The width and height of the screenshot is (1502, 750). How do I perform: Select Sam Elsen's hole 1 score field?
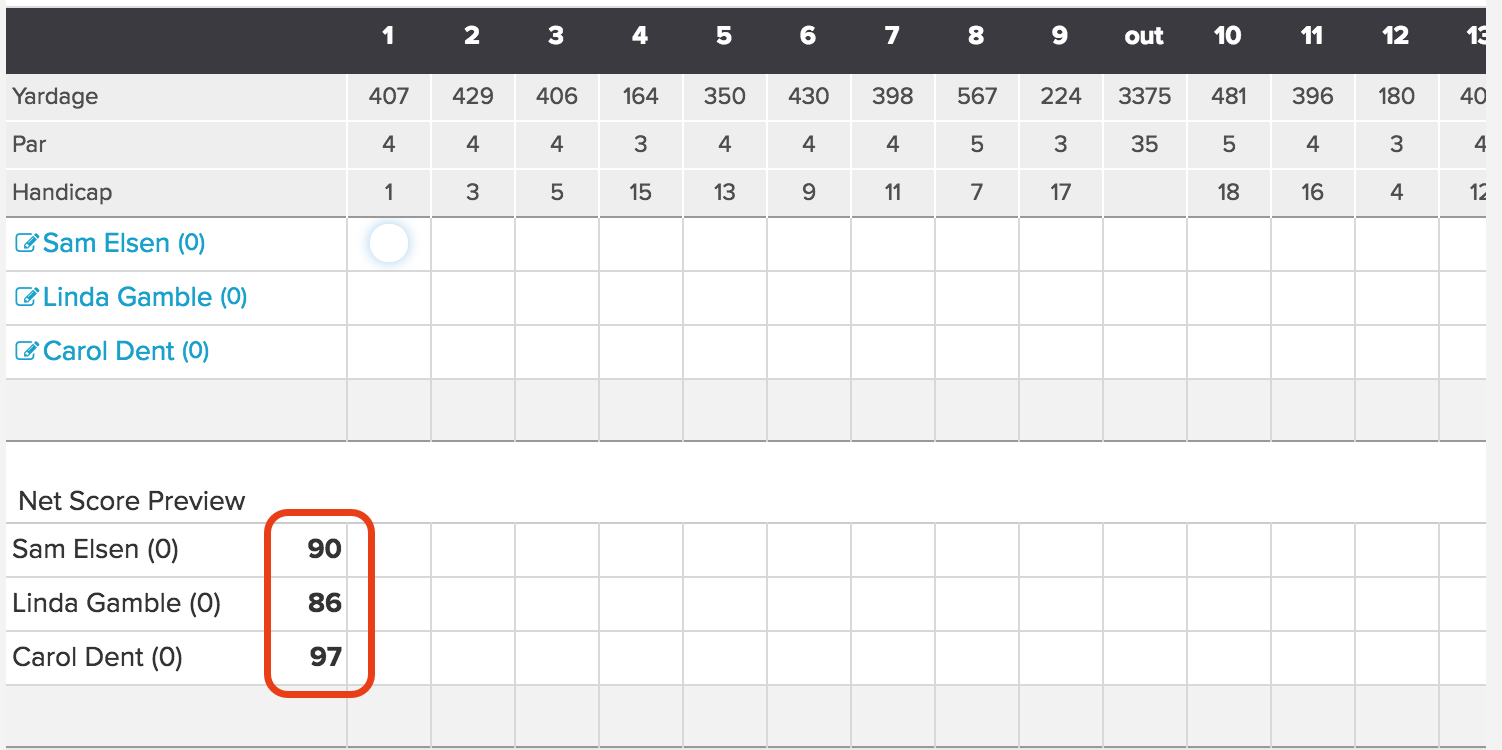point(389,243)
